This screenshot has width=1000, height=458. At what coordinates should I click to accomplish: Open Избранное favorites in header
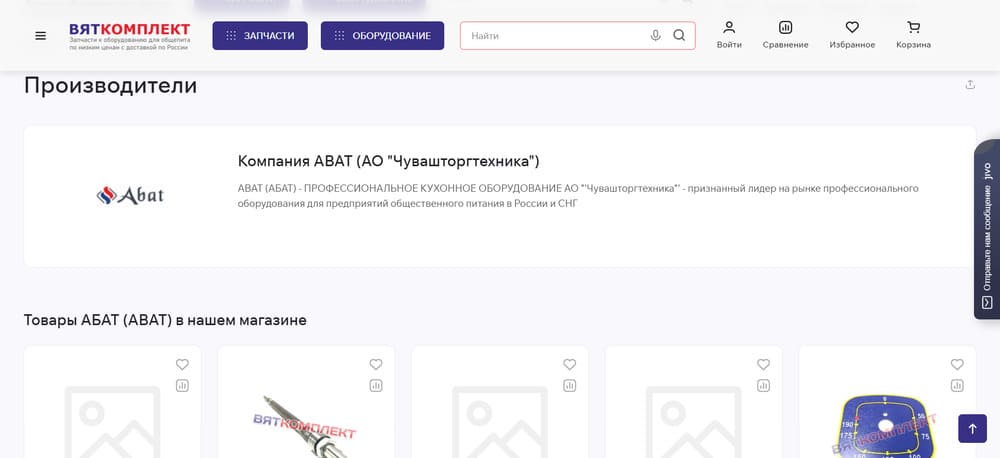[852, 34]
